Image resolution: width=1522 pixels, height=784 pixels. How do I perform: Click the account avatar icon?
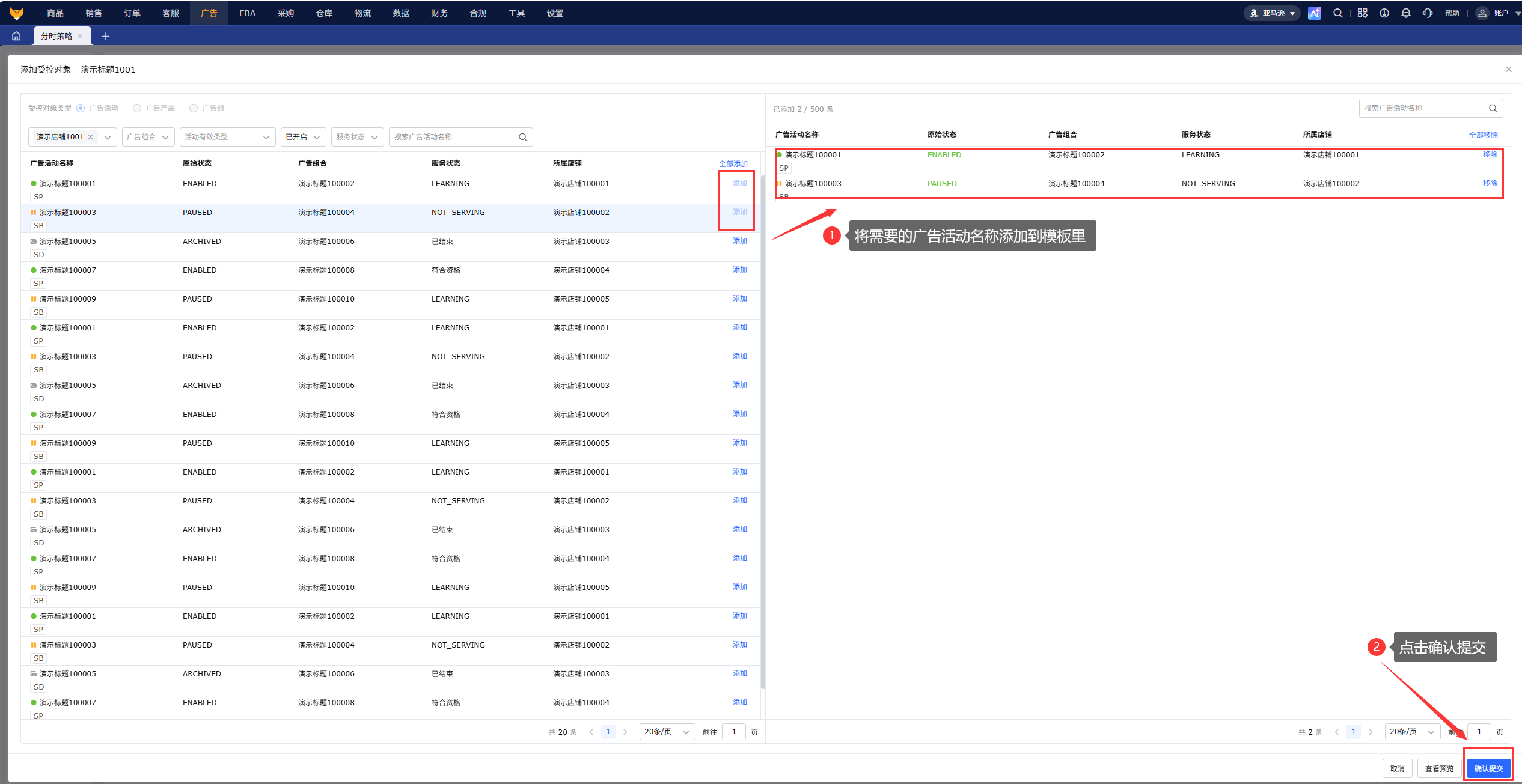pos(1482,13)
